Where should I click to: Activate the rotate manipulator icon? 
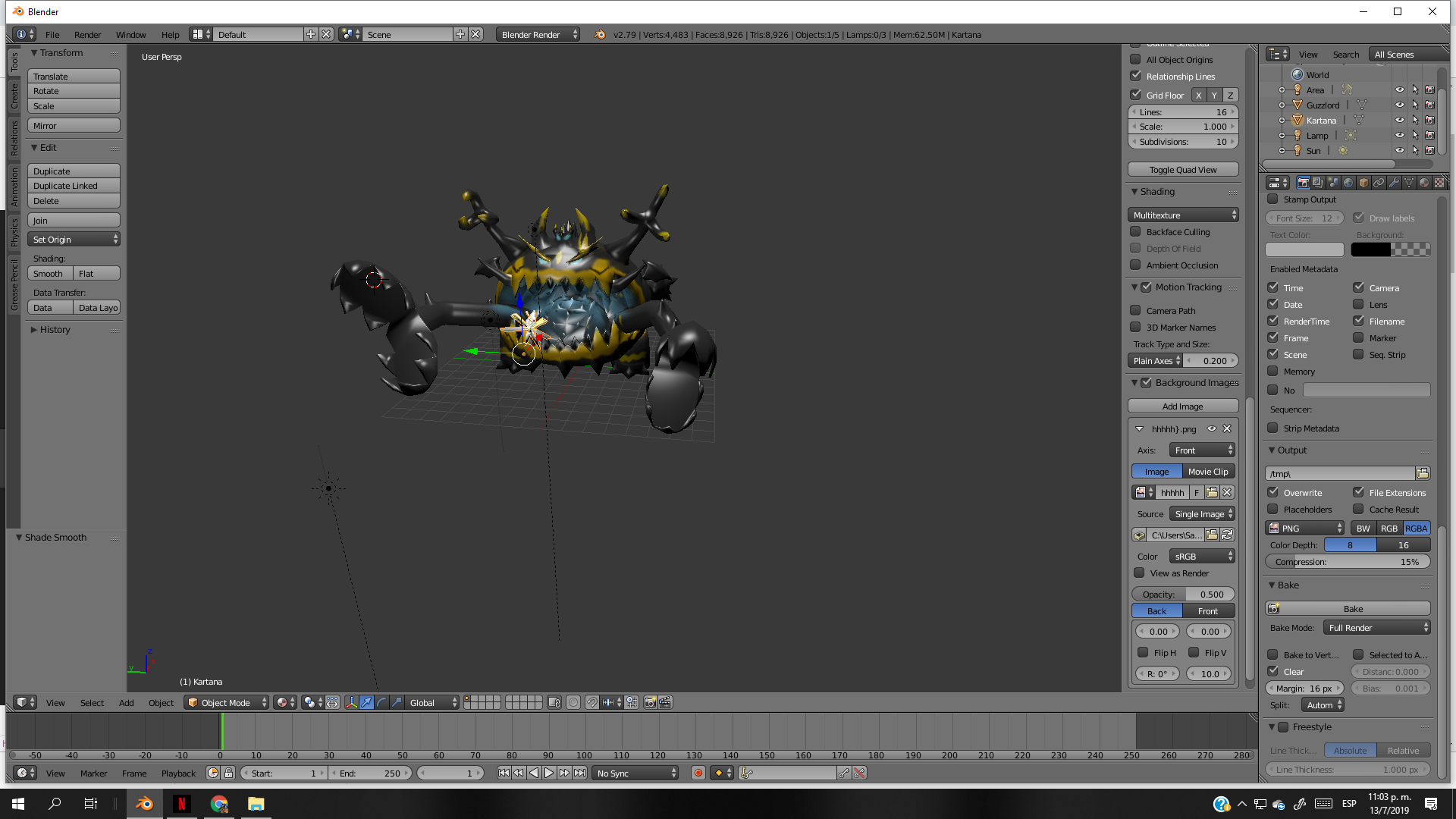click(x=381, y=702)
